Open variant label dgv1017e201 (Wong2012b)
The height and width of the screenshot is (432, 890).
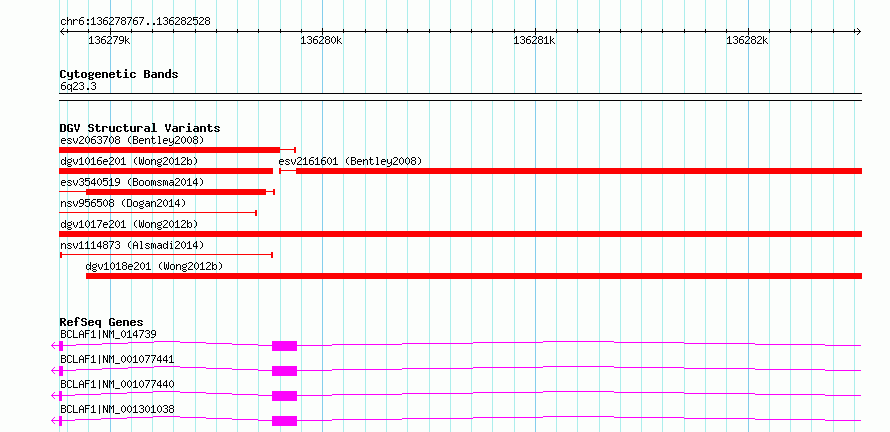click(x=129, y=224)
